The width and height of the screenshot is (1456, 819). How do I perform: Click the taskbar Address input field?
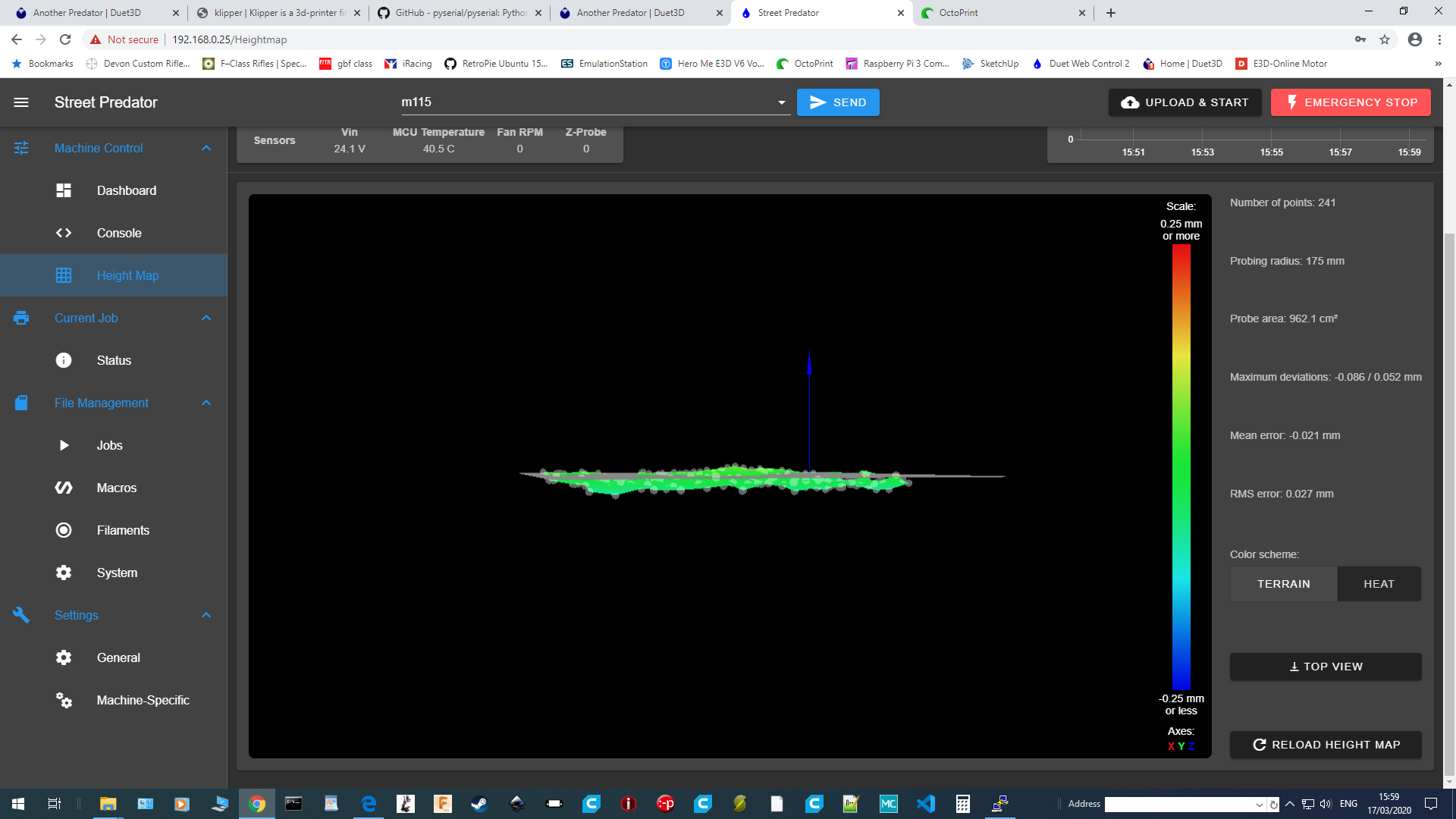pos(1178,805)
